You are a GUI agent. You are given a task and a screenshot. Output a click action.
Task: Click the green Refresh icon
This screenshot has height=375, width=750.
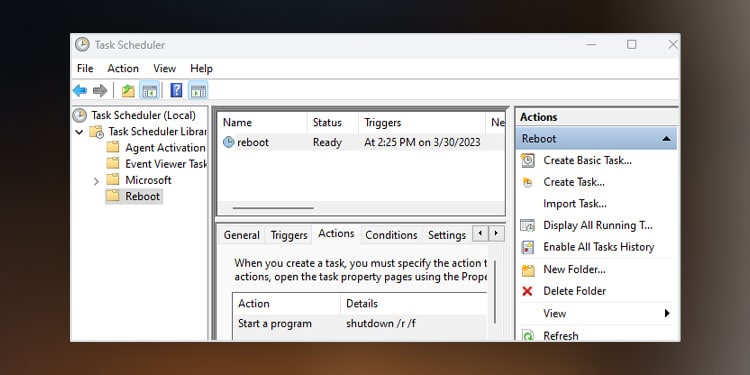528,336
